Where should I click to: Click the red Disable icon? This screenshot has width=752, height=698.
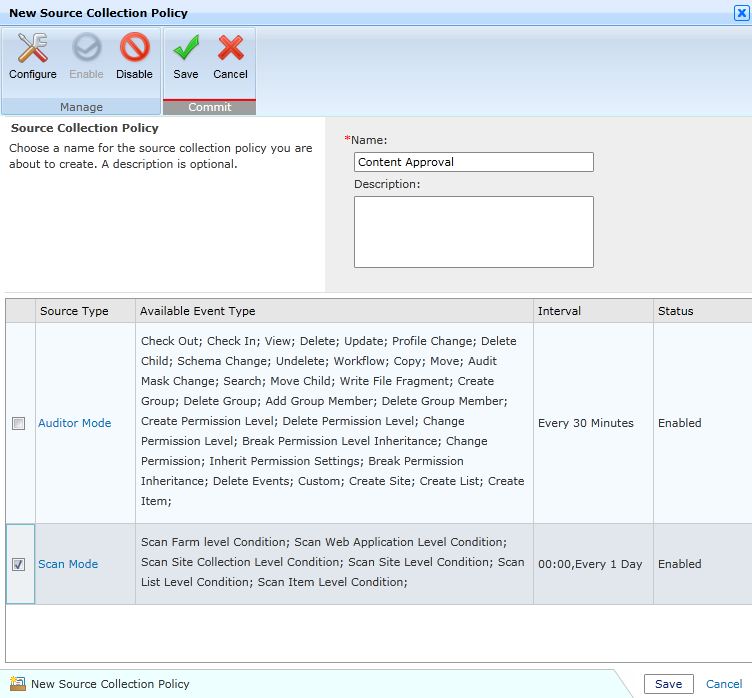(134, 48)
